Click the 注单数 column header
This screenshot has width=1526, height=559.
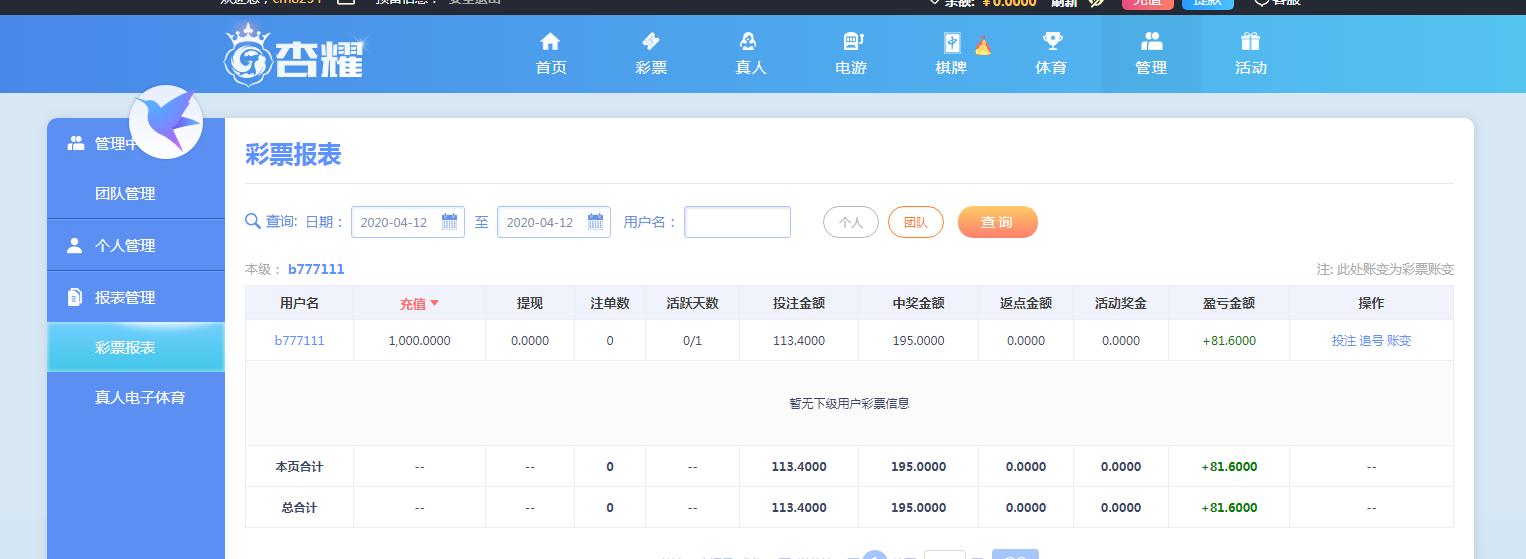[610, 303]
